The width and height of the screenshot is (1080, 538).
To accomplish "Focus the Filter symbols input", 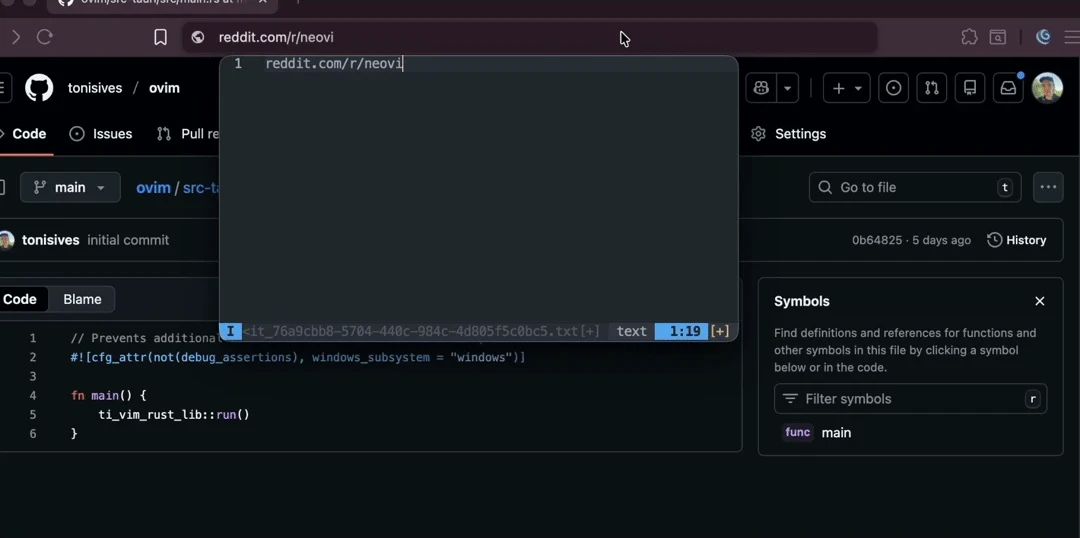I will pos(911,399).
